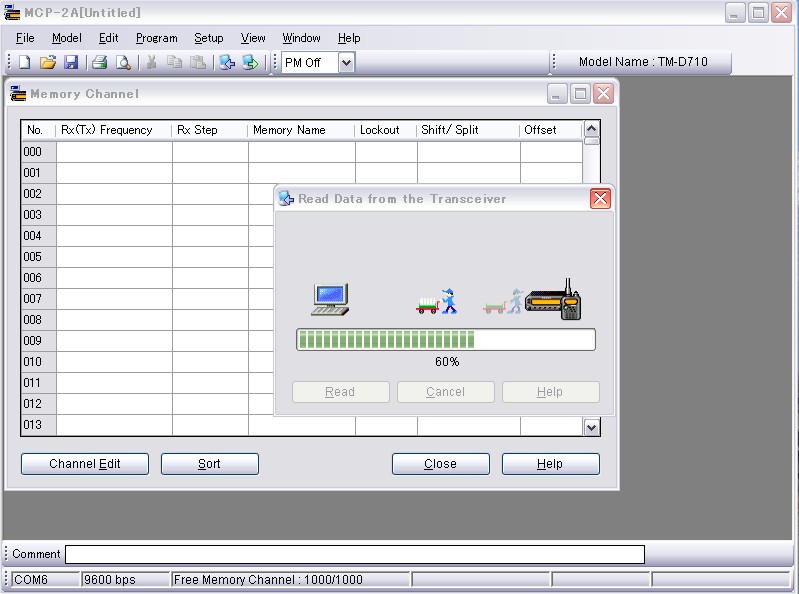This screenshot has width=799, height=594.
Task: Click the Print toolbar icon
Action: pyautogui.click(x=99, y=62)
